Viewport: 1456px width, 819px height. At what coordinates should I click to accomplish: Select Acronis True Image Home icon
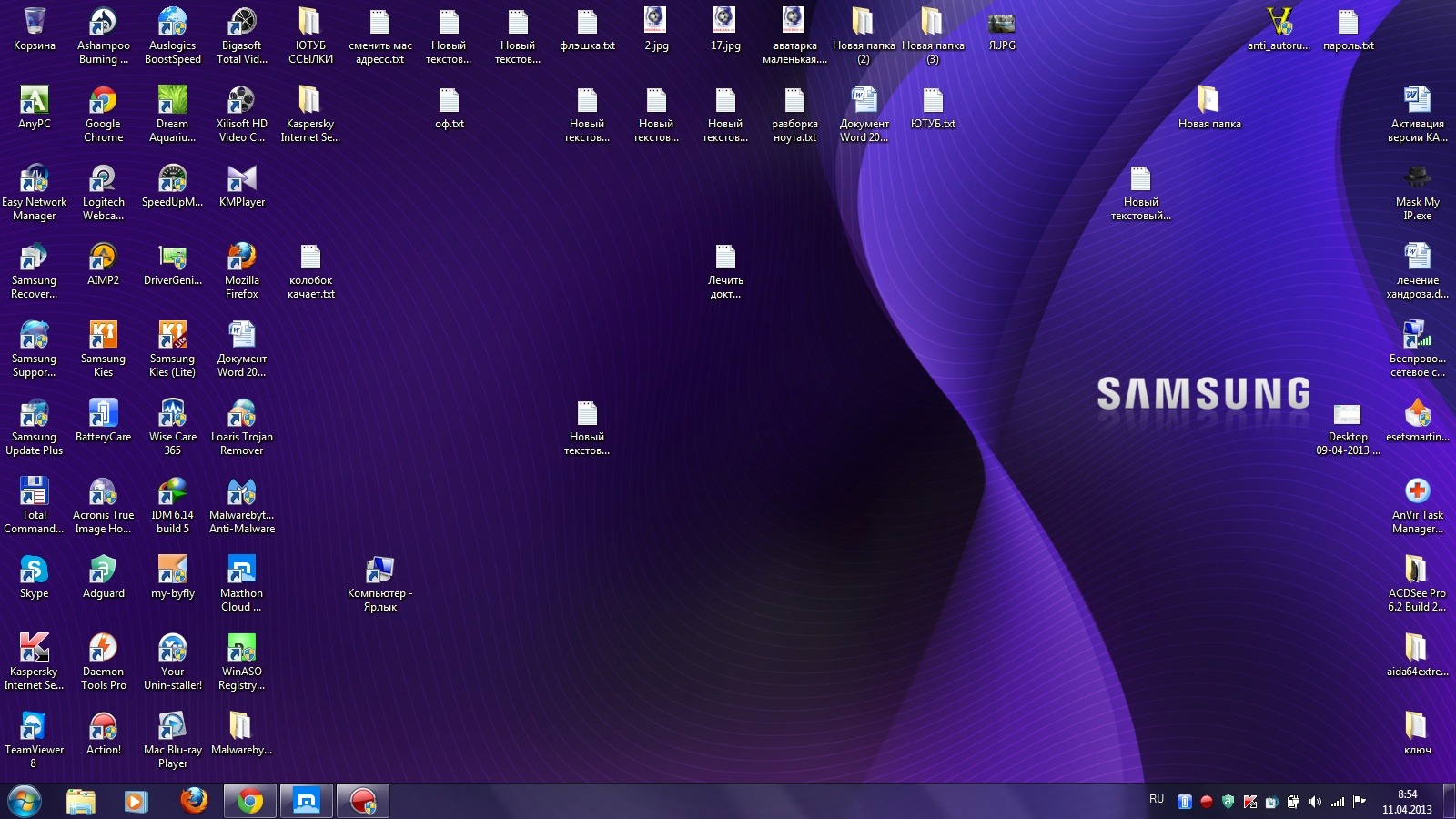point(104,505)
